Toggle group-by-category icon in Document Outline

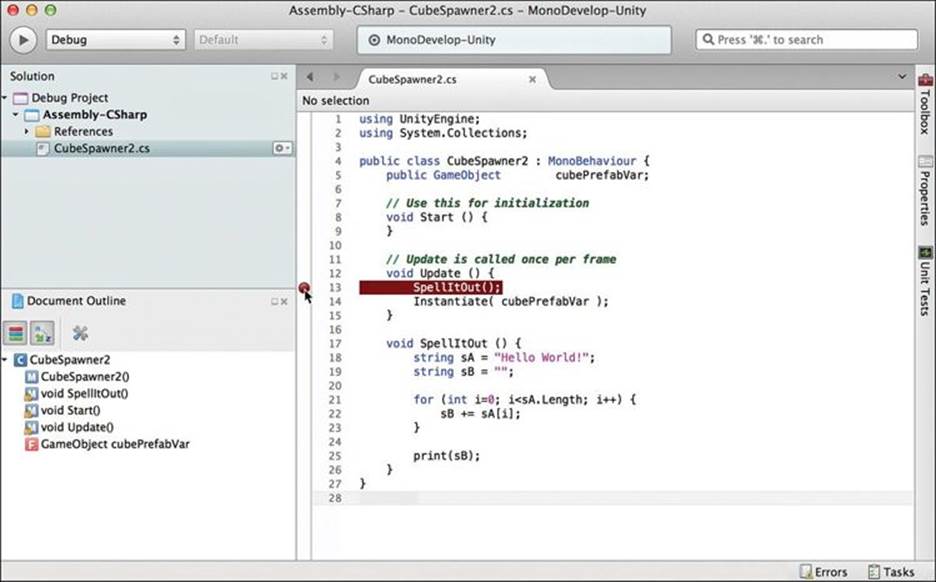pos(16,334)
